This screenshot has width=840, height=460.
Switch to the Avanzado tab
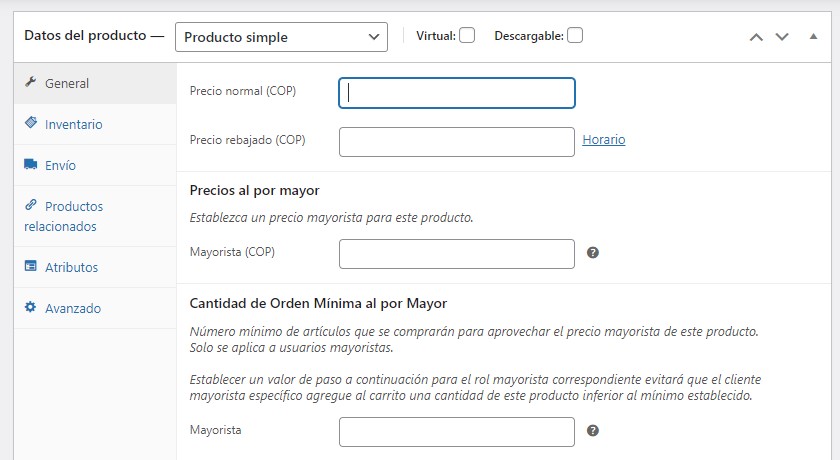pos(73,308)
